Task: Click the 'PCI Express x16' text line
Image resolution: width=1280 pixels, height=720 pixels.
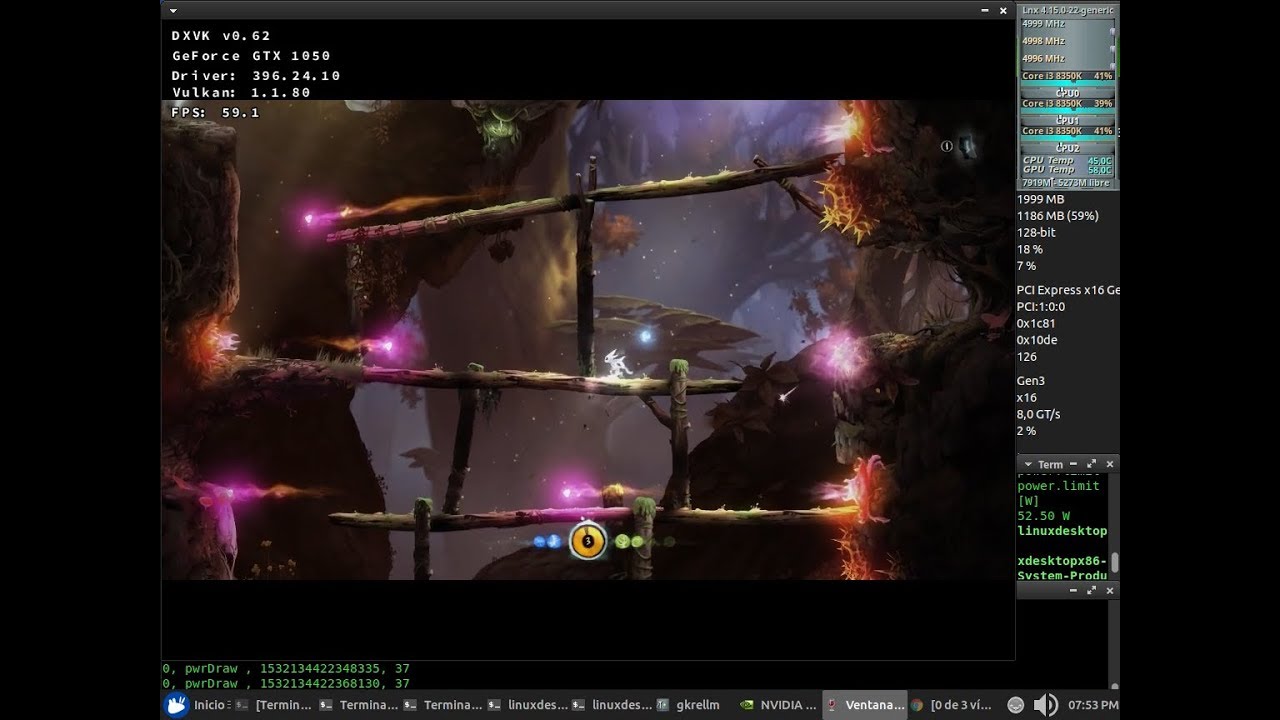Action: pos(1066,290)
